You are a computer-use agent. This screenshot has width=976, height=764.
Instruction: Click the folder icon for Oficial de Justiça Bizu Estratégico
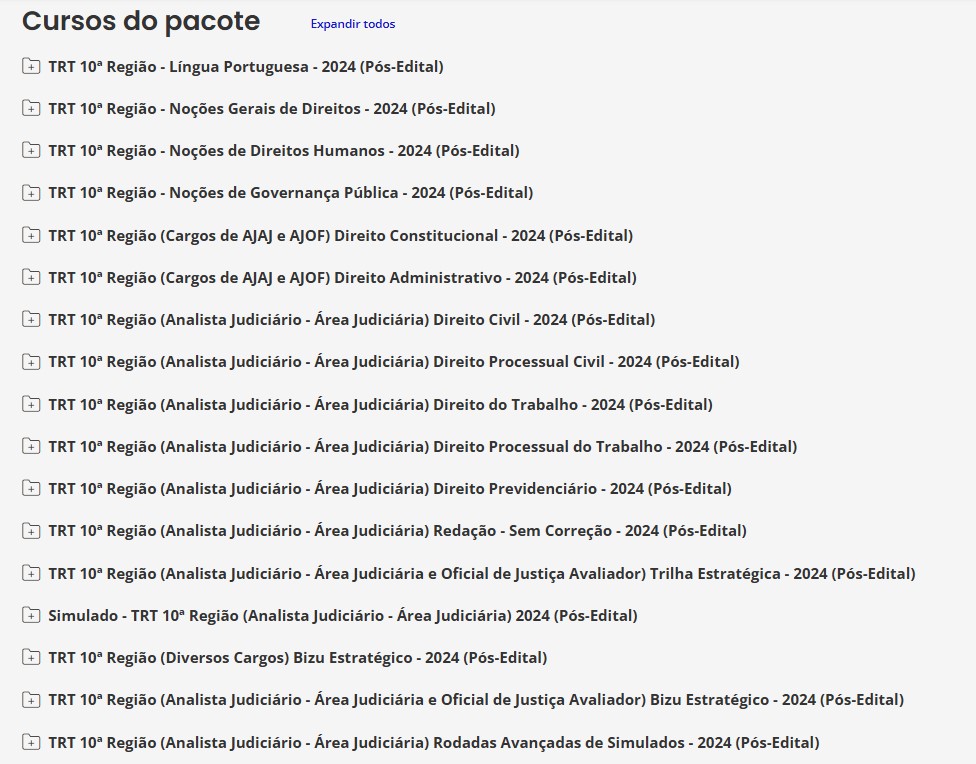click(x=30, y=699)
